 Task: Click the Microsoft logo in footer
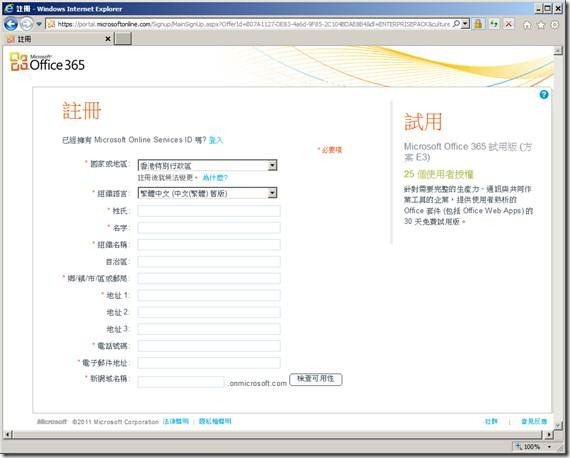coord(52,422)
